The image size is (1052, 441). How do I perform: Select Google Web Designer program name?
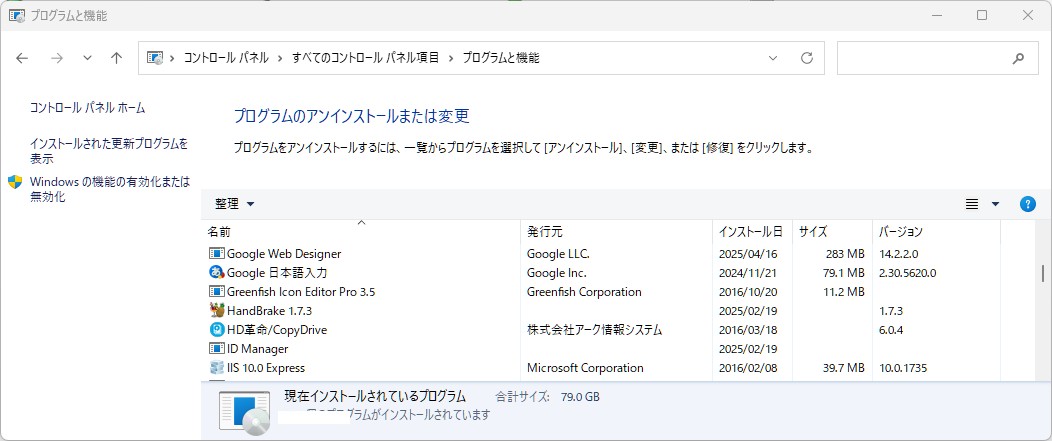(x=284, y=254)
